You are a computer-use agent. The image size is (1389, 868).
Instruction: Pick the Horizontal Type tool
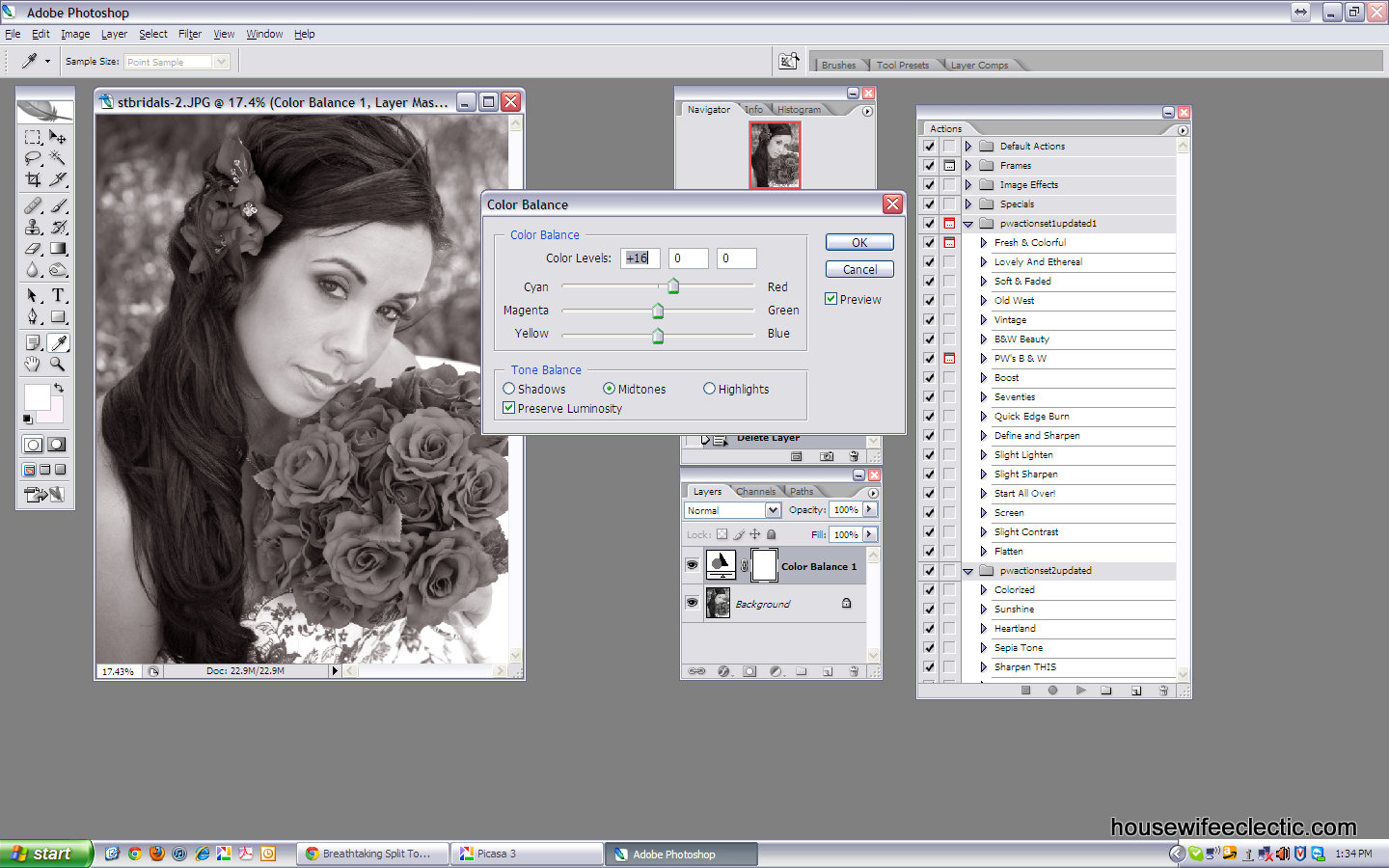pos(58,295)
